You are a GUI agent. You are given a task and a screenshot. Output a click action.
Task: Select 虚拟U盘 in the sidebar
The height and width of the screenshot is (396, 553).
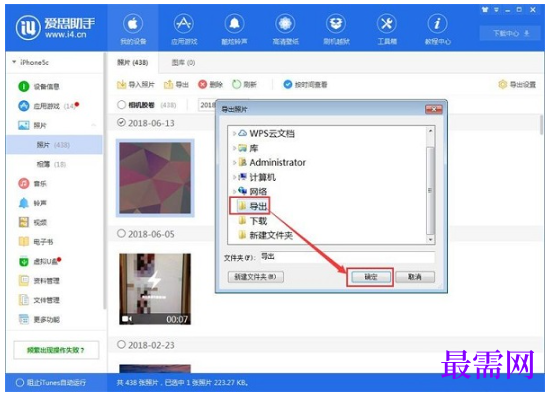point(40,261)
